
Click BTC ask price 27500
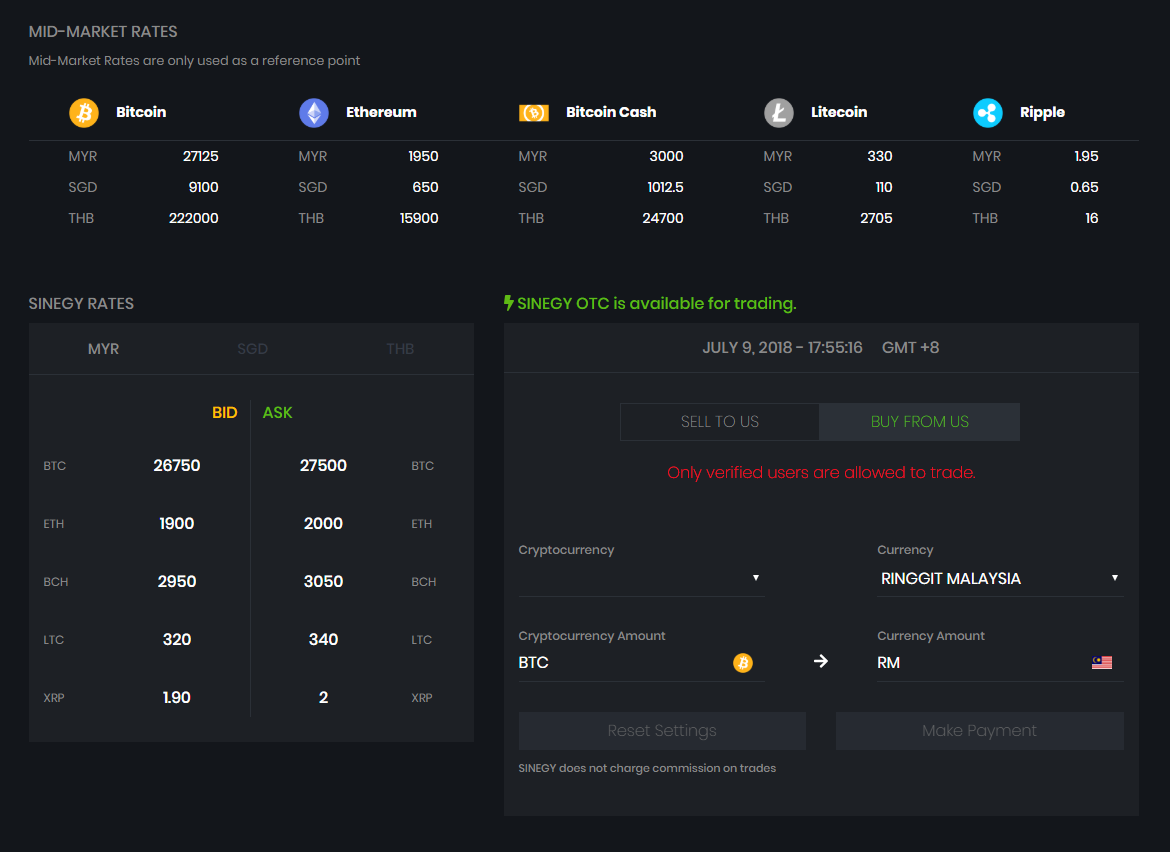[x=323, y=466]
